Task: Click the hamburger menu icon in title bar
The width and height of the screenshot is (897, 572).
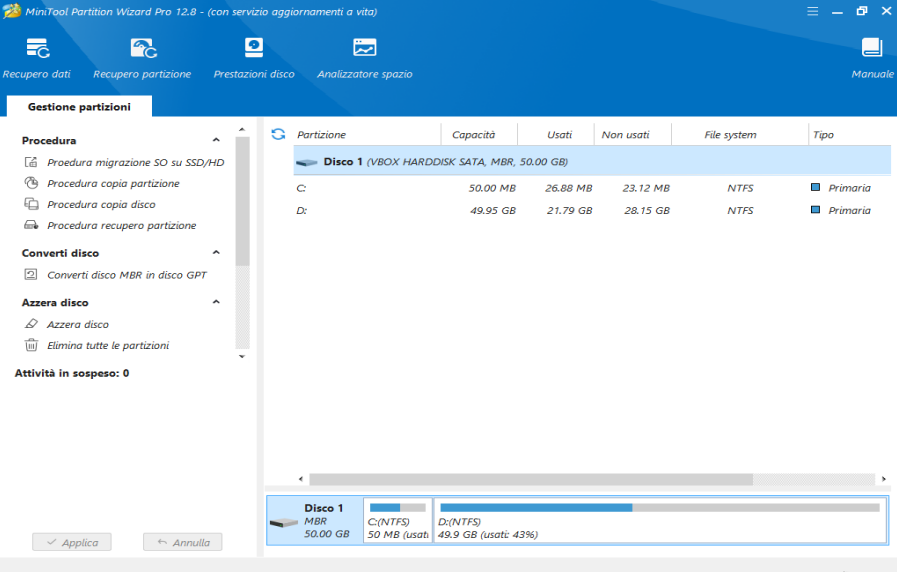Action: click(812, 11)
